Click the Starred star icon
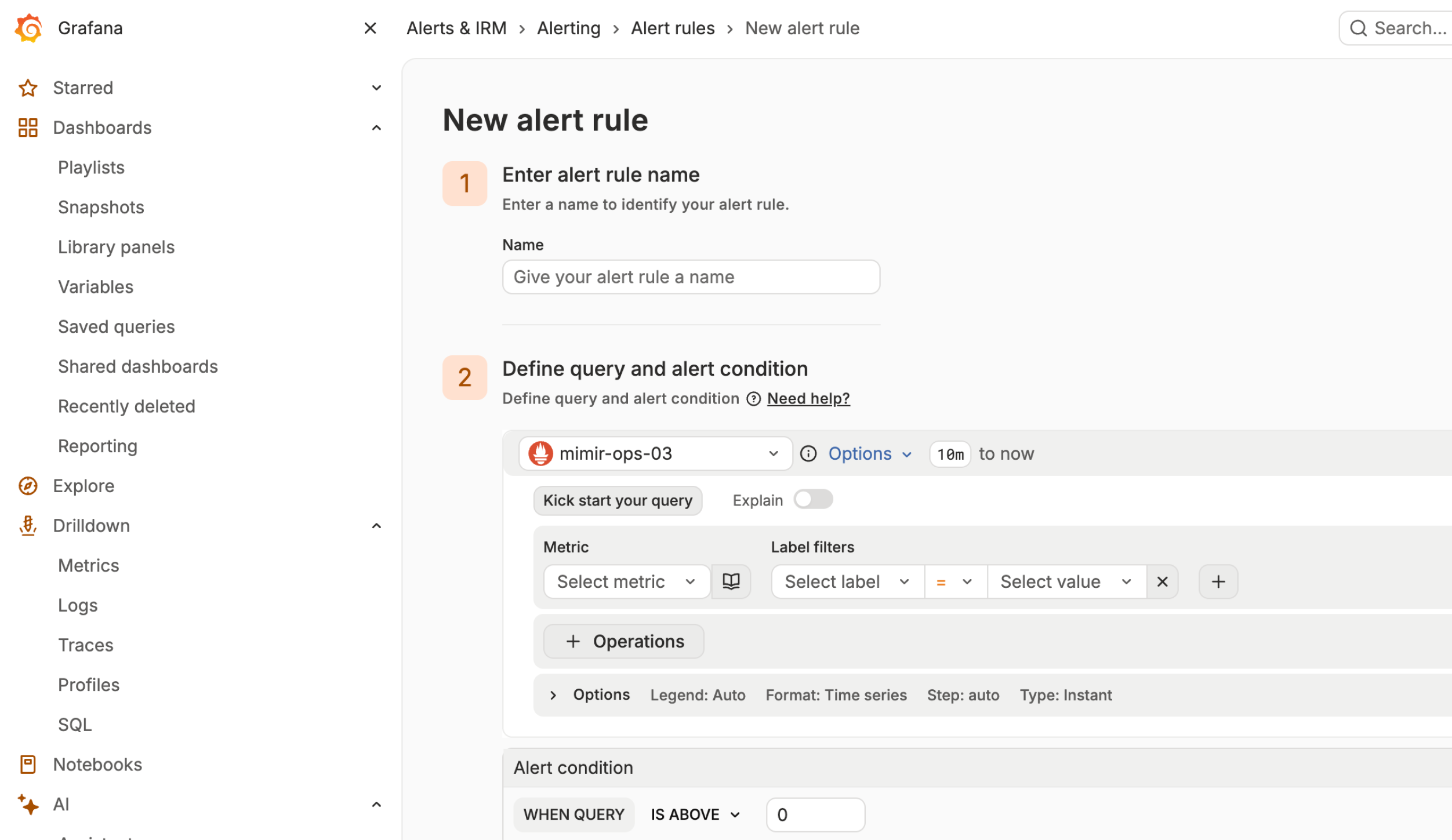The image size is (1452, 840). point(28,88)
